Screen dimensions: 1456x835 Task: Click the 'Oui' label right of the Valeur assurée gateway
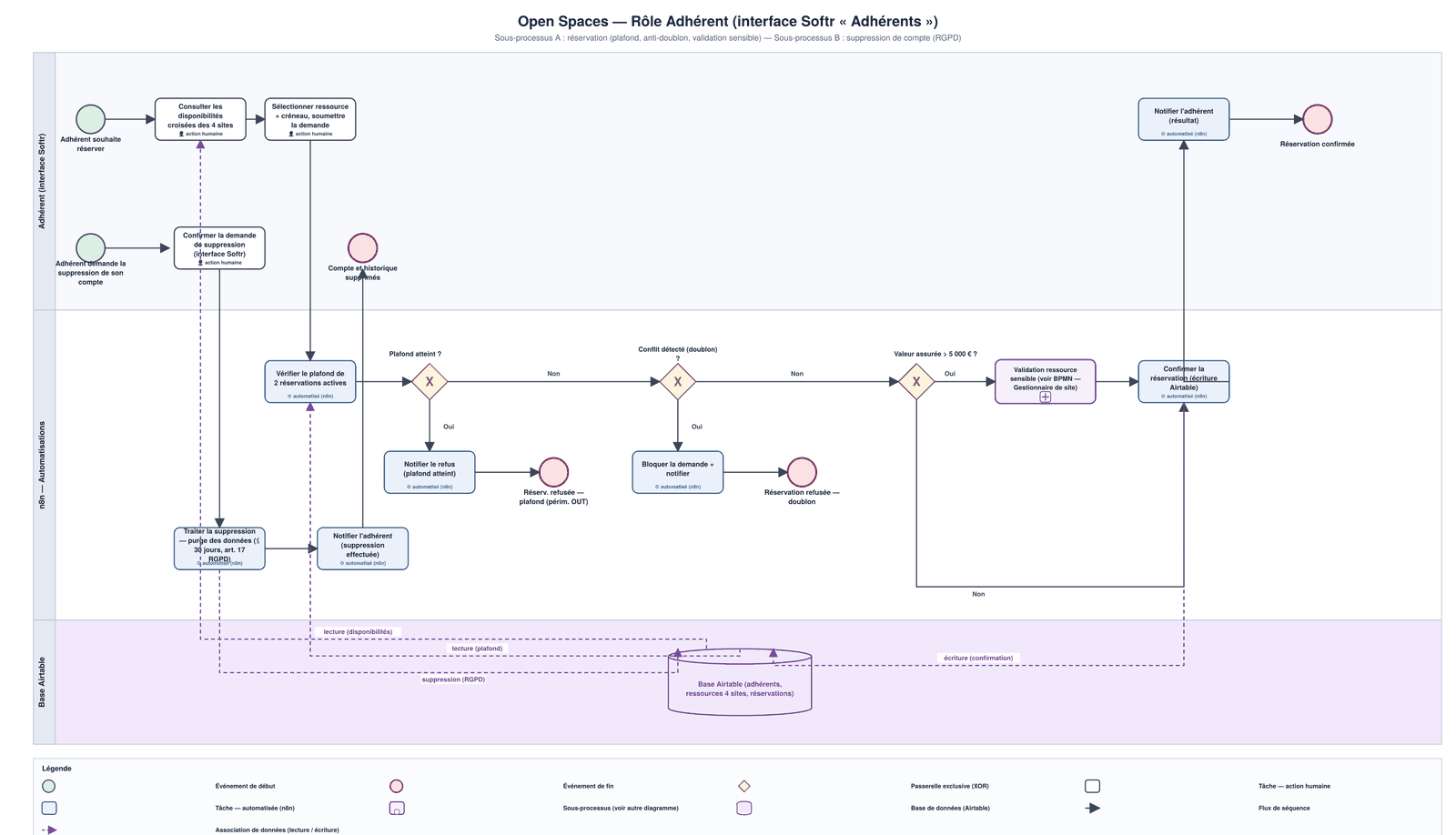pyautogui.click(x=950, y=374)
